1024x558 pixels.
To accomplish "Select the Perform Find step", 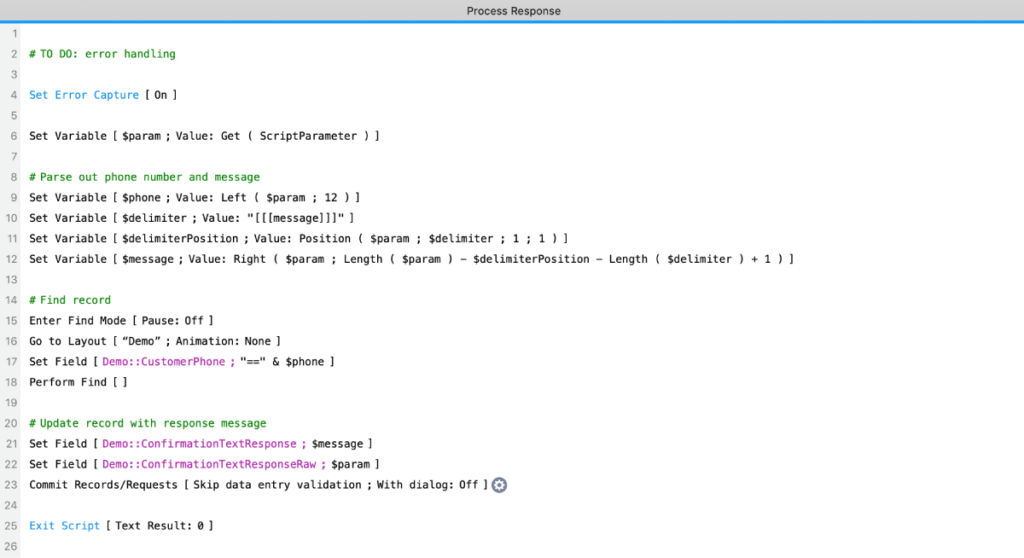I will [x=78, y=382].
